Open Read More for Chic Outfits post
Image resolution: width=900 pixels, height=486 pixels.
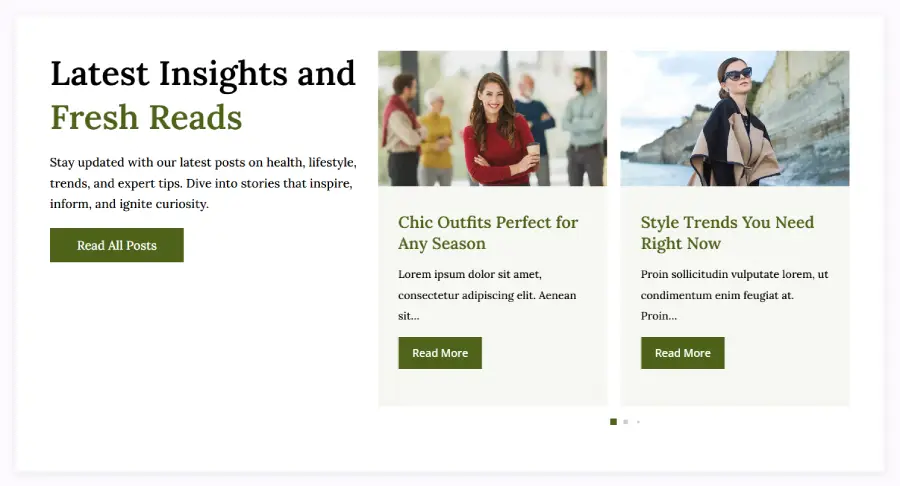[440, 353]
